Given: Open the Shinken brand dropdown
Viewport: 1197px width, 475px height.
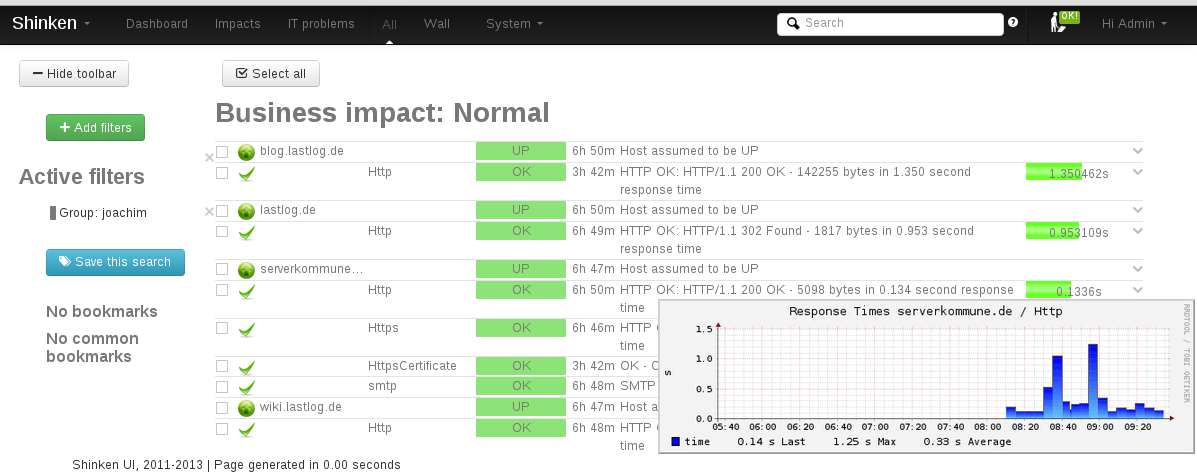Looking at the screenshot, I should coord(51,23).
